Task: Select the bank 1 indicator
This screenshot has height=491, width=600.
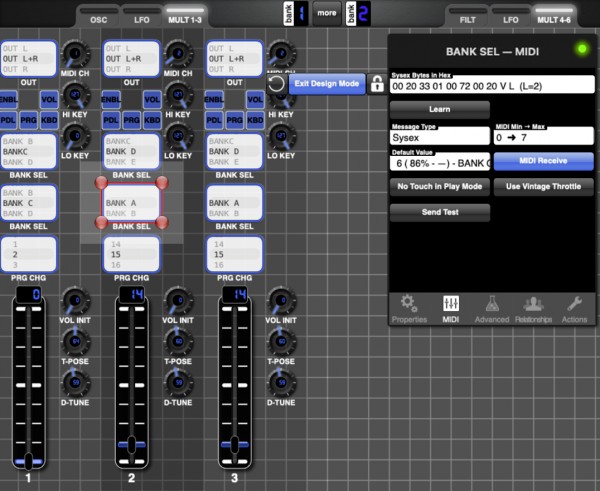Action: click(296, 14)
